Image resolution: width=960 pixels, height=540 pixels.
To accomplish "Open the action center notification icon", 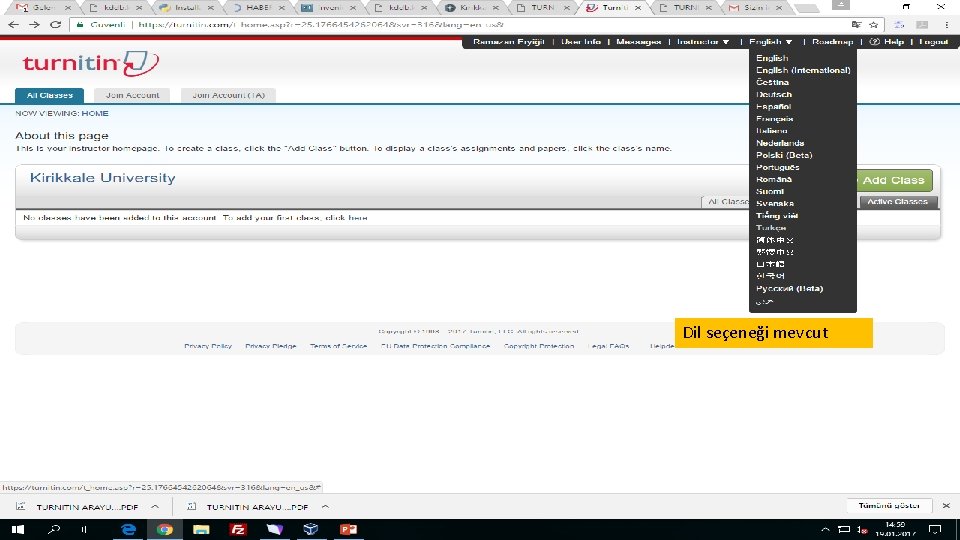I will point(935,529).
